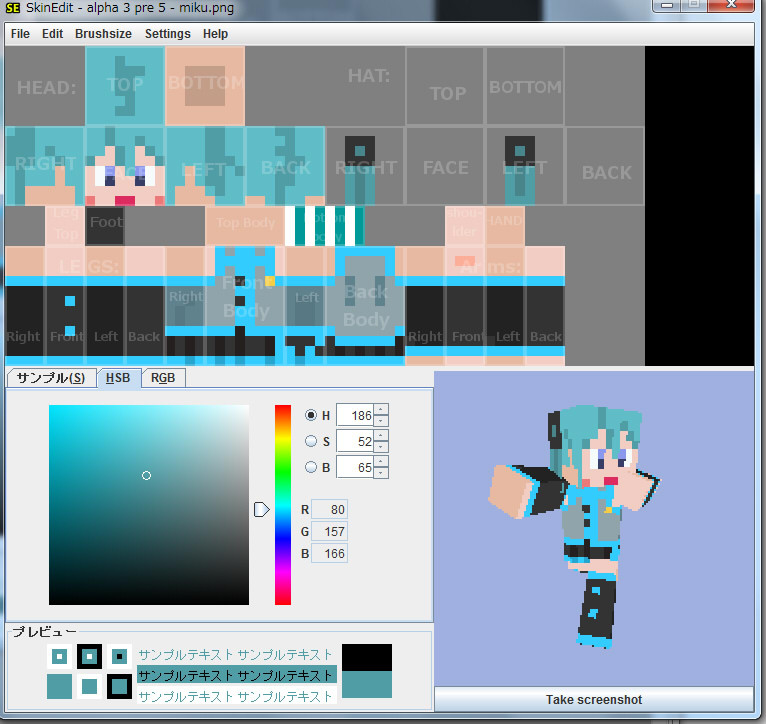Select the B radio button
The height and width of the screenshot is (724, 766).
pos(311,467)
